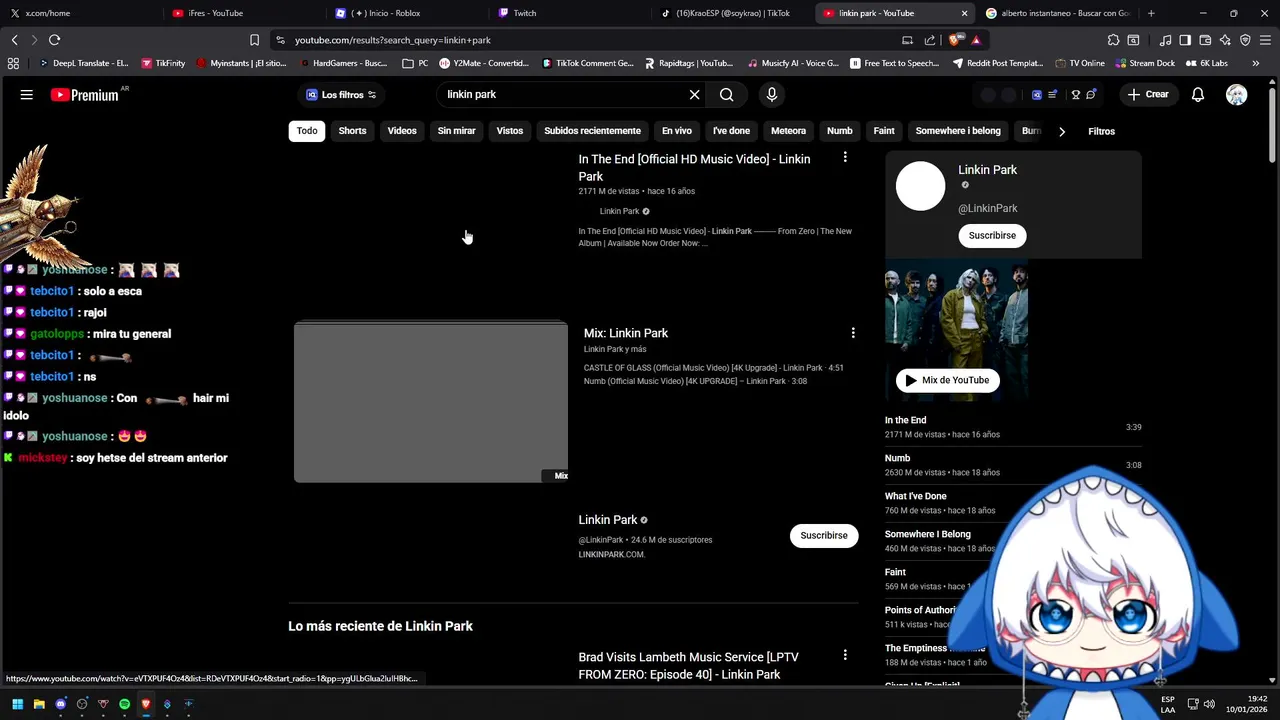Open Brave Rewards triangle icon

(x=976, y=40)
